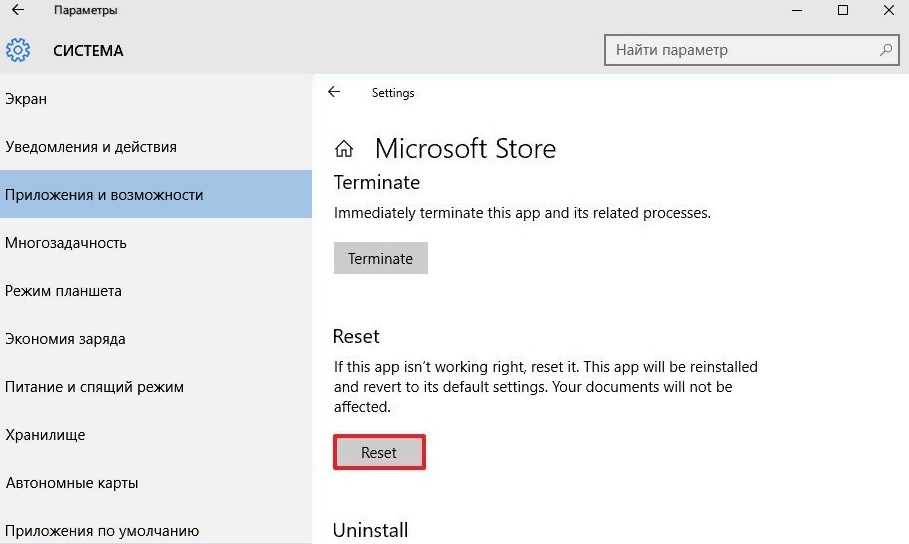Screen dimensions: 909x544
Task: Click the magnifier icon in the search box
Action: 885,50
